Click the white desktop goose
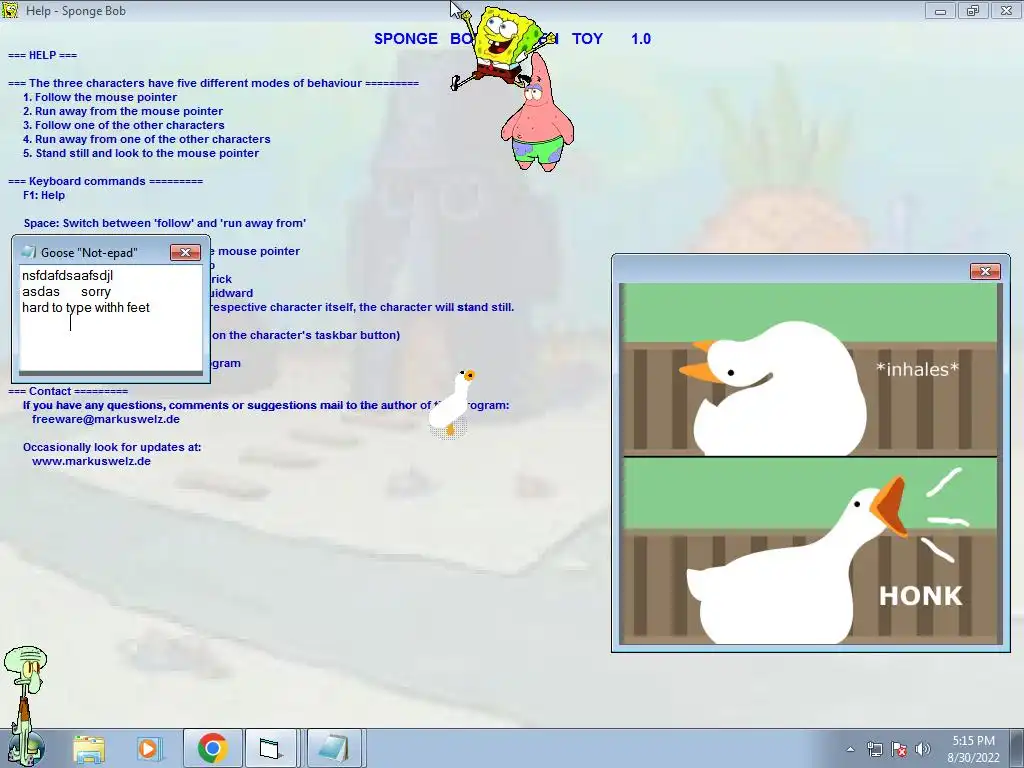This screenshot has width=1024, height=768. 451,403
